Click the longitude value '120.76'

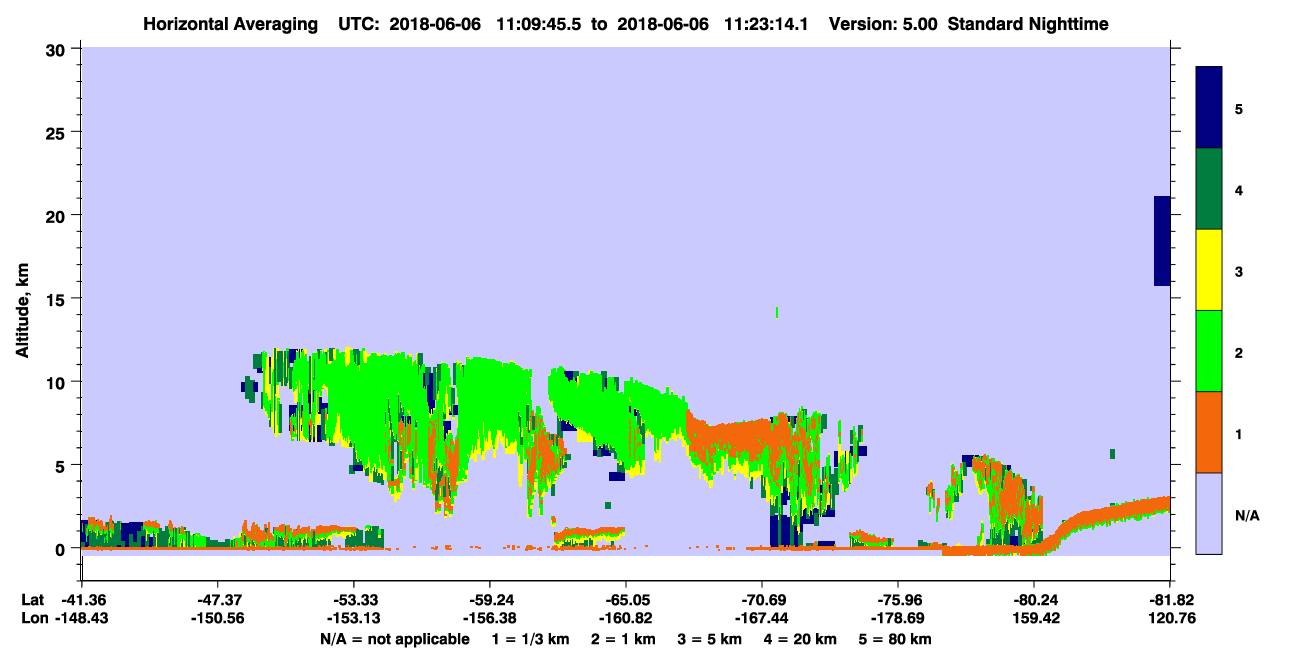1170,619
